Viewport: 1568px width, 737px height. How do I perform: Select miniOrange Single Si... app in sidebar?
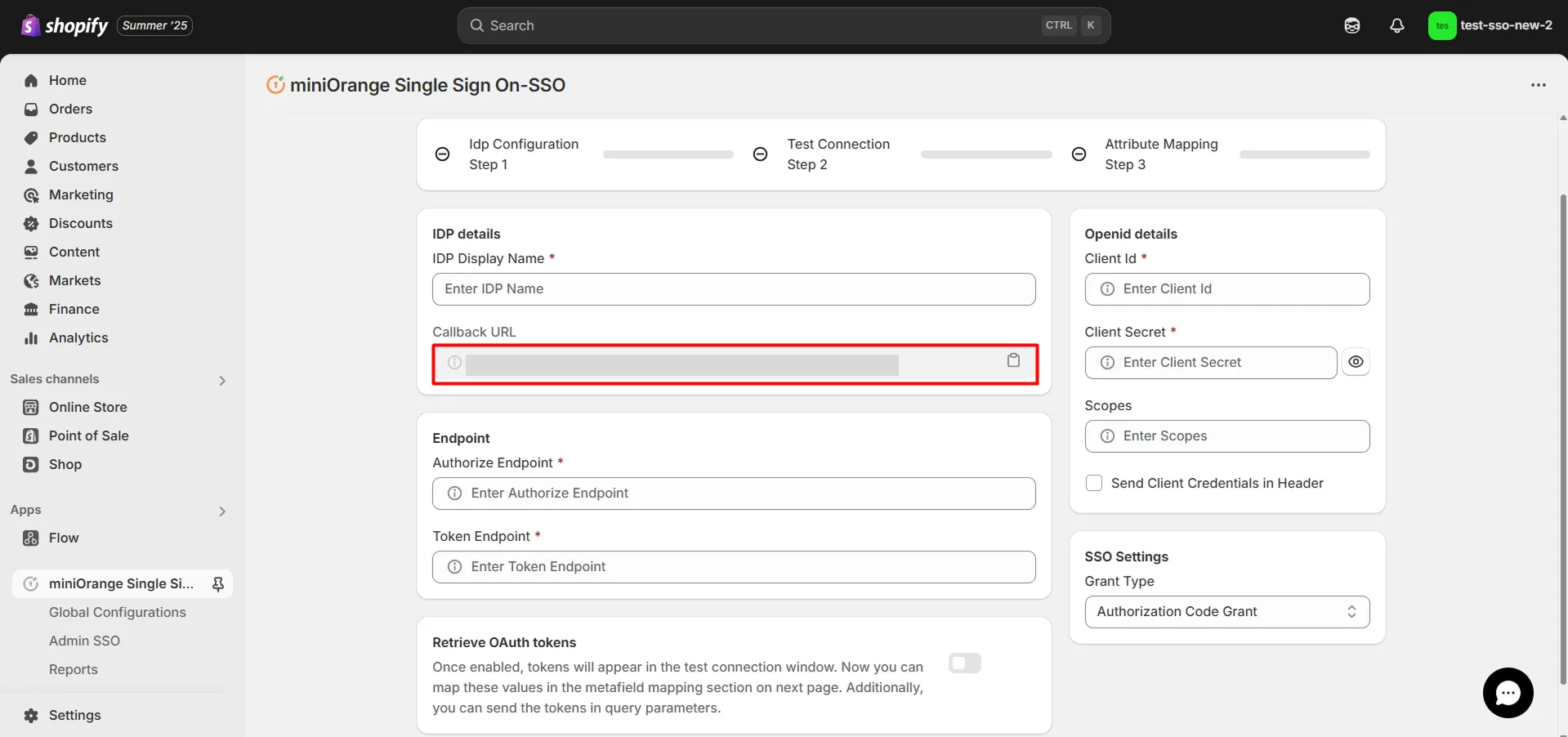coord(121,583)
